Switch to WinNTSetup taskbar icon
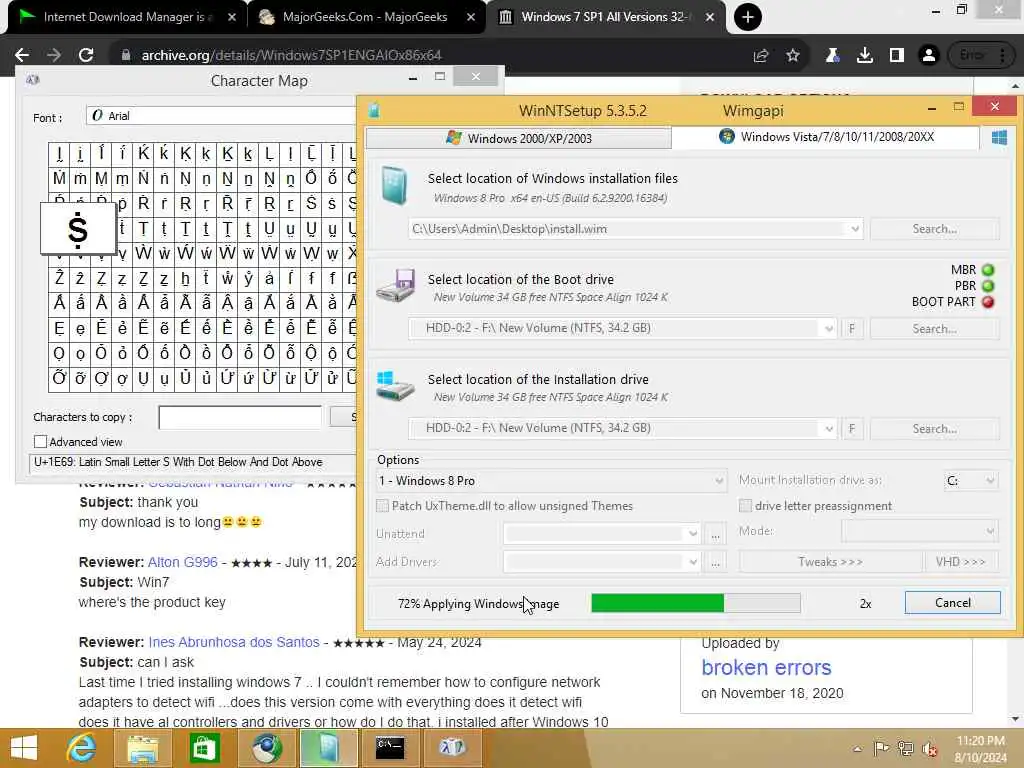Image resolution: width=1024 pixels, height=768 pixels. [328, 748]
